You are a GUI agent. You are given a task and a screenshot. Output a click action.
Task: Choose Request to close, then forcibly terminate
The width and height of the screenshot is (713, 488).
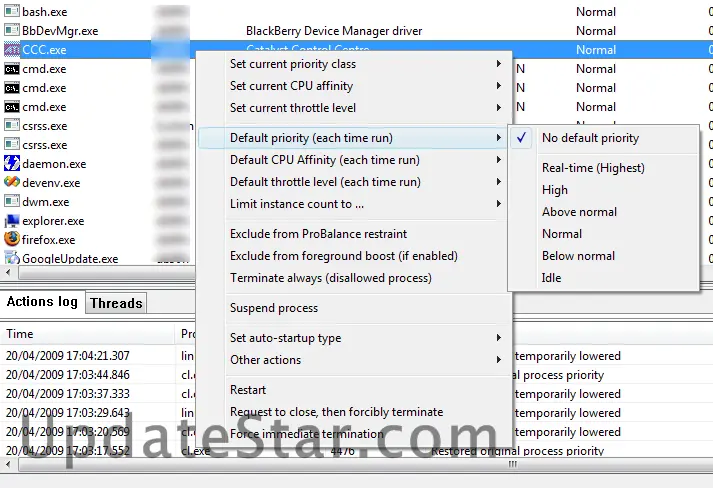(355, 412)
